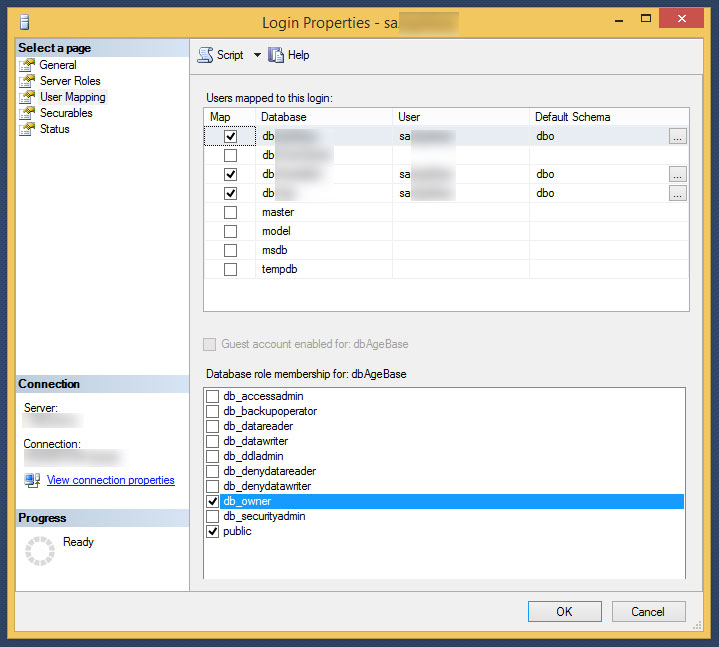Toggle Map checkbox for master database
Viewport: 719px width, 647px height.
[230, 212]
